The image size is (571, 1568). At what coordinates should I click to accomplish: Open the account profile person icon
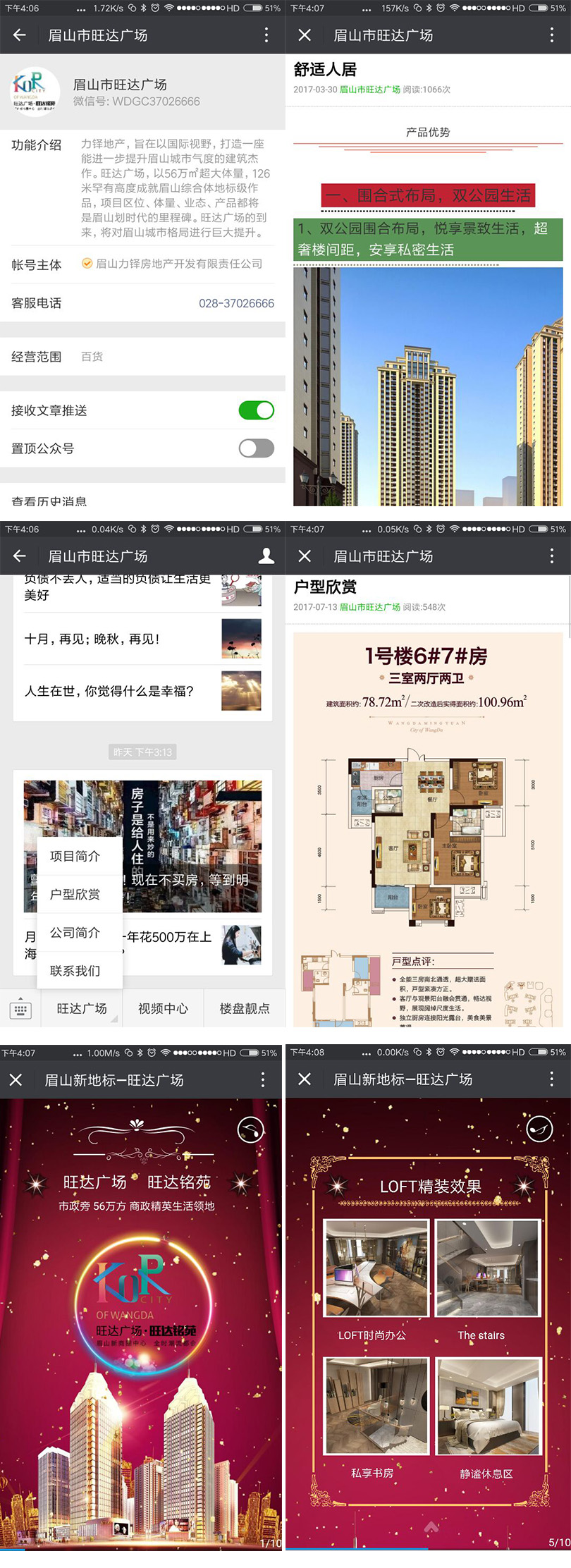(x=266, y=556)
